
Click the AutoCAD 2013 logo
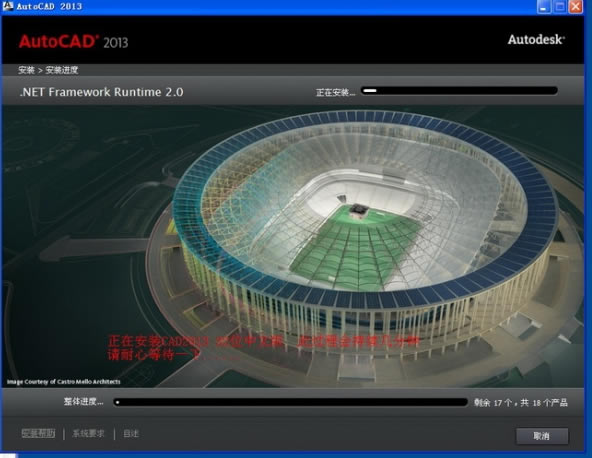click(74, 41)
